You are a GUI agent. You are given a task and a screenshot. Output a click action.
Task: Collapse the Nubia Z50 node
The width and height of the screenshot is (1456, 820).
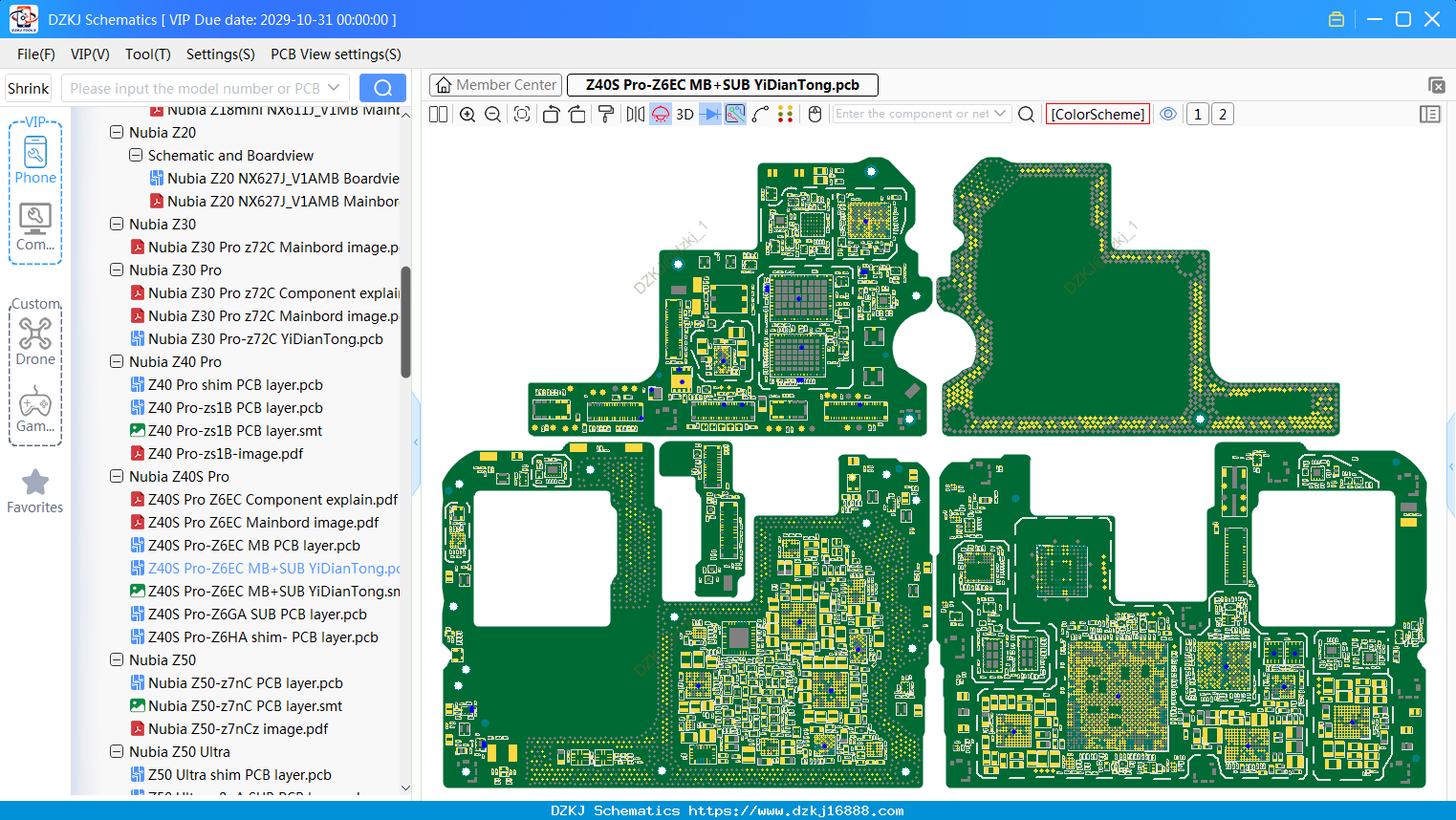coord(117,659)
